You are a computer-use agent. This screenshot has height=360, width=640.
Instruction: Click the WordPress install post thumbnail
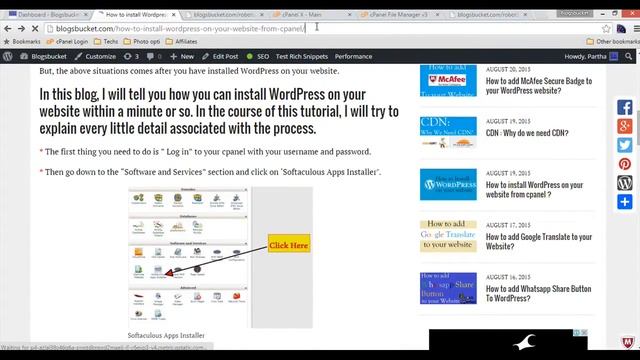448,184
